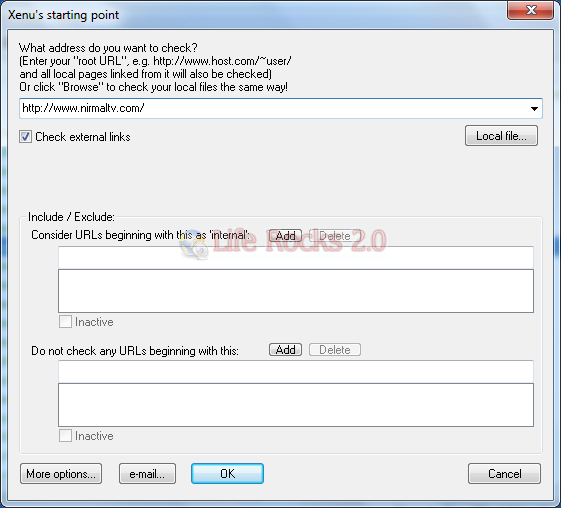
Task: Toggle Inactive checkbox under excluded URLs list
Action: 65,436
